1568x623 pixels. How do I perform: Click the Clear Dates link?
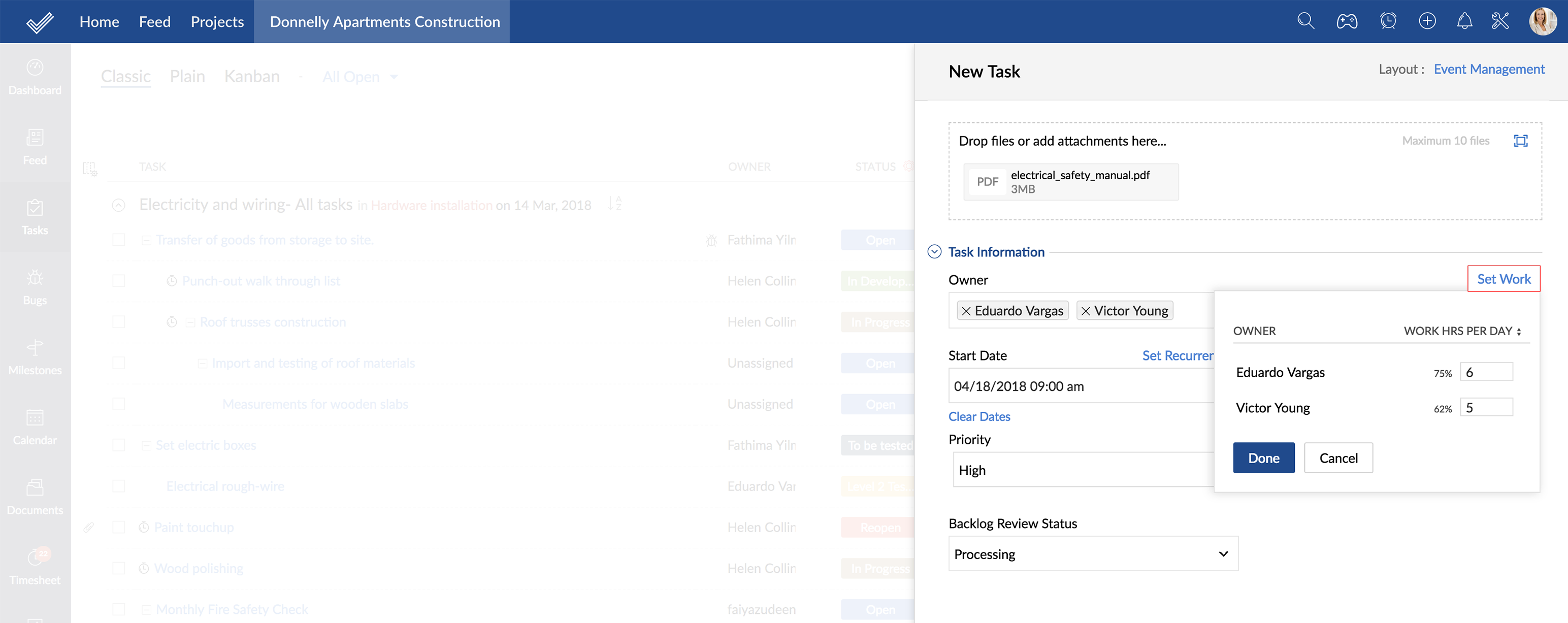pos(979,416)
